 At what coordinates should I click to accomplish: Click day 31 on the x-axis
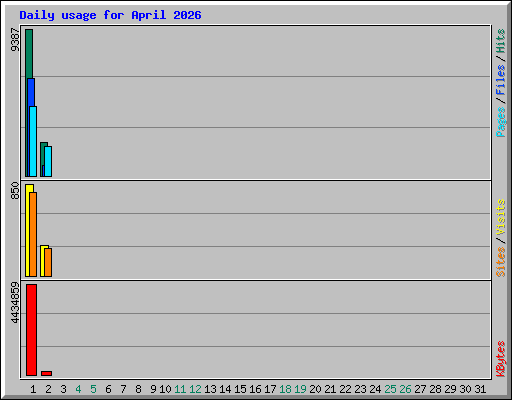480,389
